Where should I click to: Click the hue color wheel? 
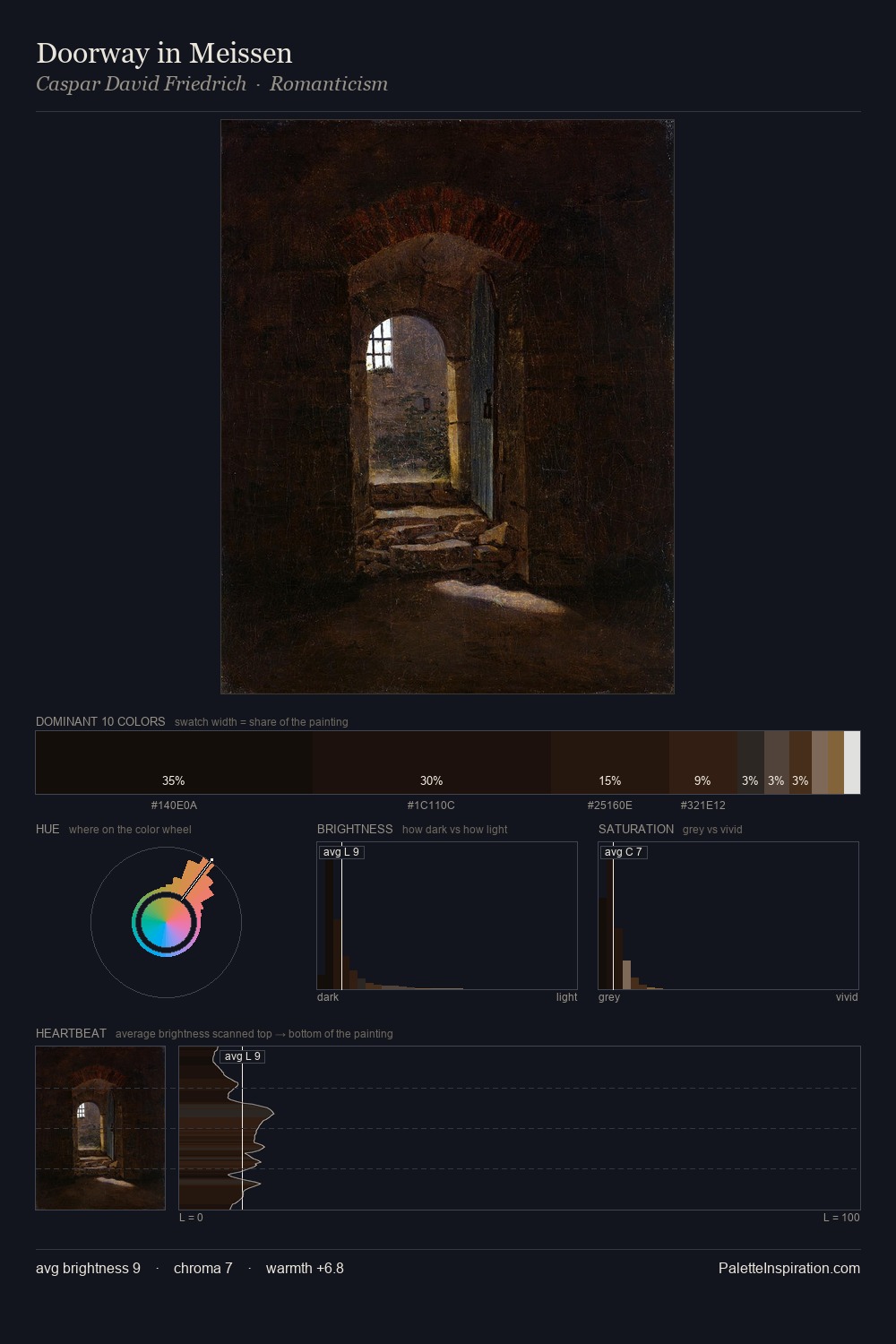(166, 923)
